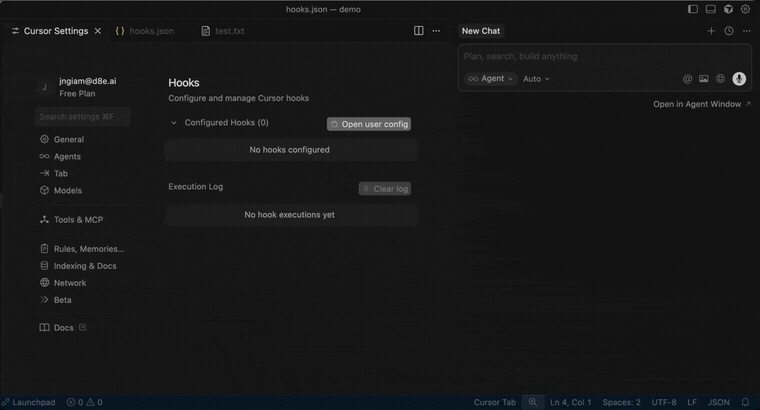Click the account avatar J

pyautogui.click(x=45, y=87)
